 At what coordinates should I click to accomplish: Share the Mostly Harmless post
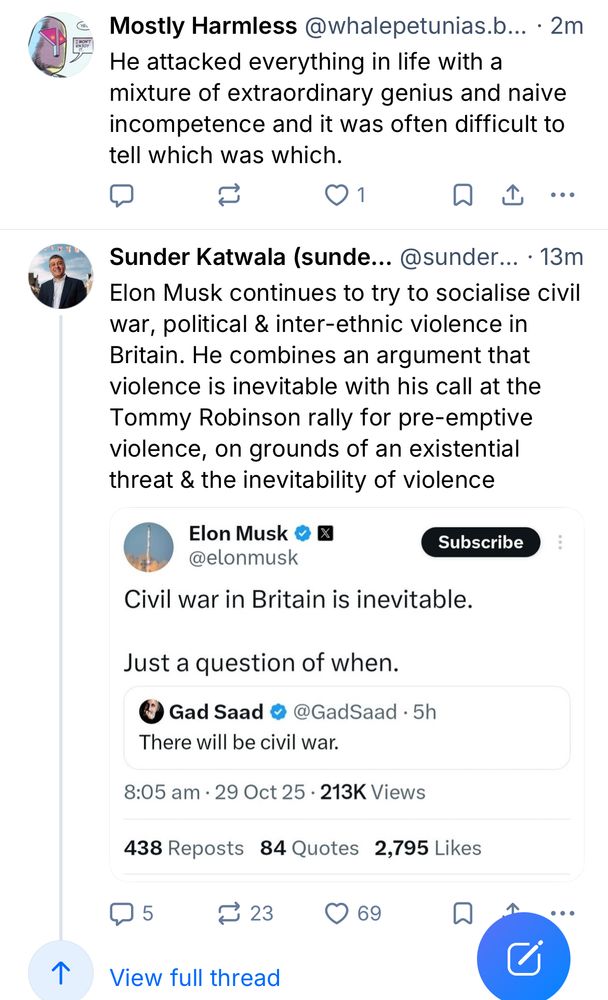(513, 195)
